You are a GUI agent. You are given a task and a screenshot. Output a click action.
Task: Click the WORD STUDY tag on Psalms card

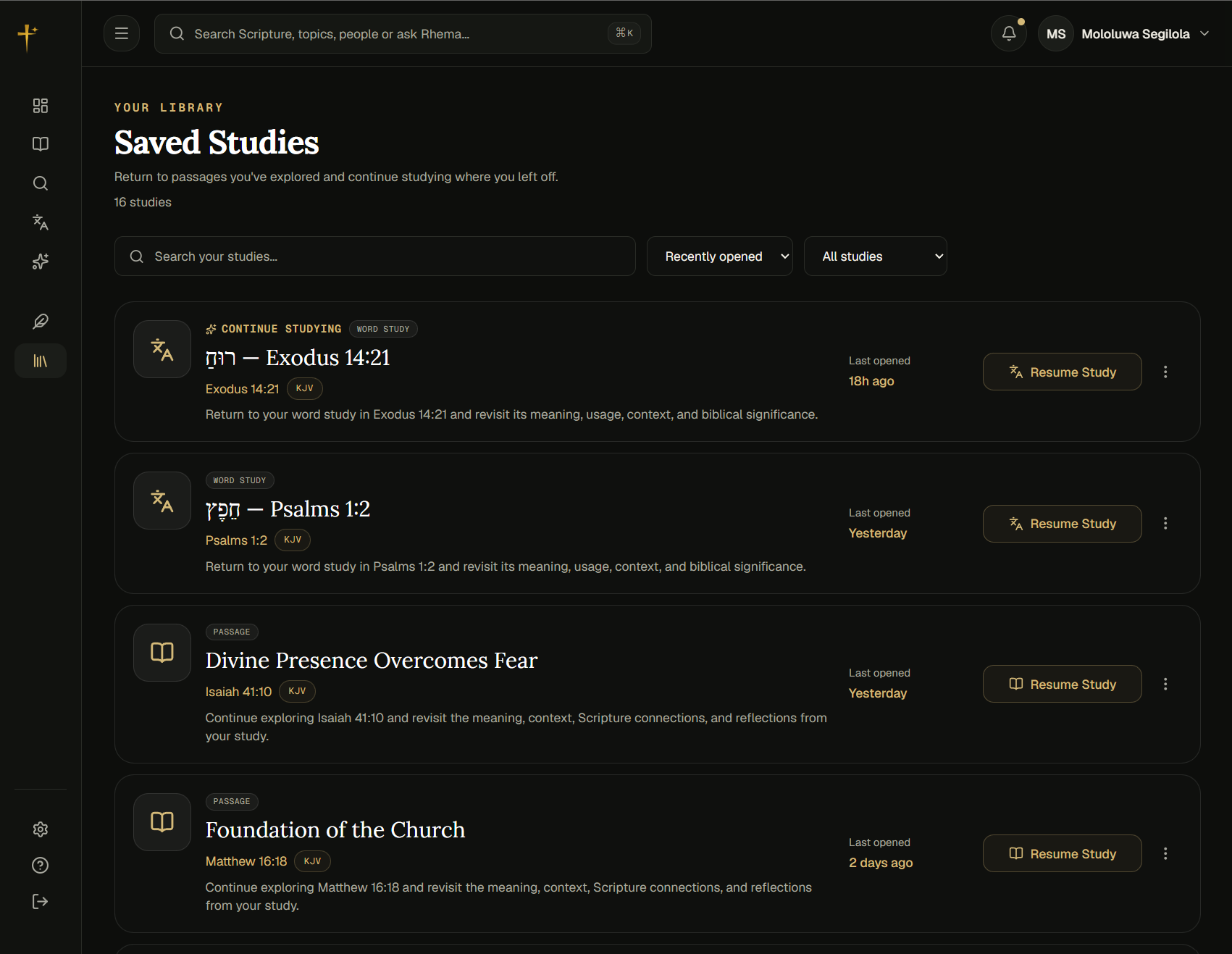pyautogui.click(x=240, y=480)
